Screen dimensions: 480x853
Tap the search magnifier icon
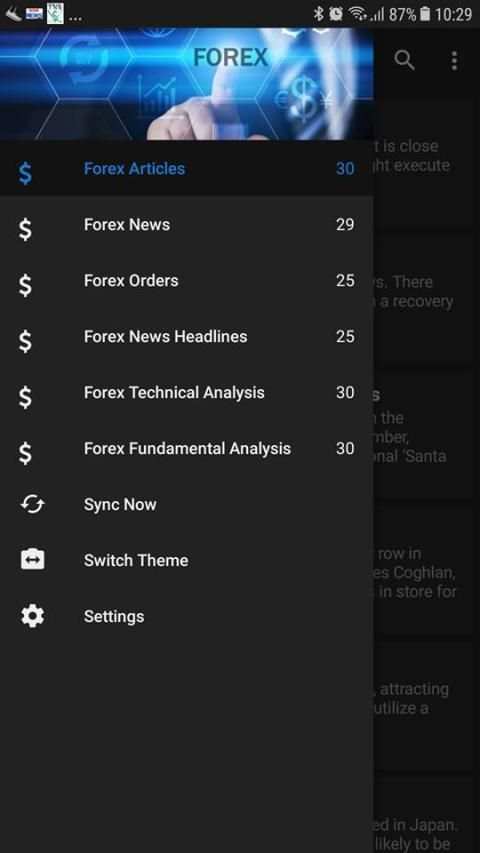pyautogui.click(x=404, y=60)
